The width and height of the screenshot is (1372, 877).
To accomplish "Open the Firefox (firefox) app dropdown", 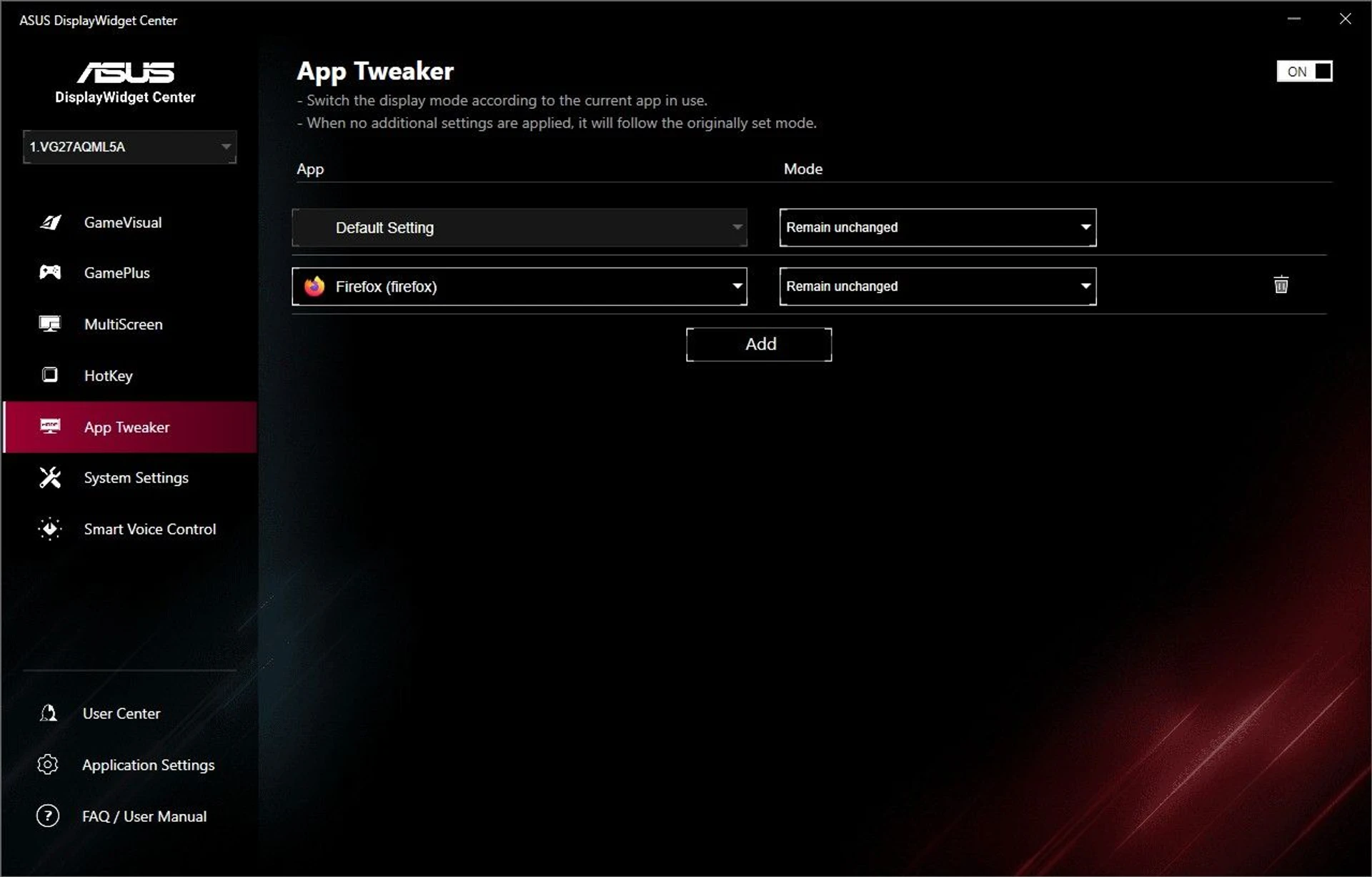I will point(520,287).
